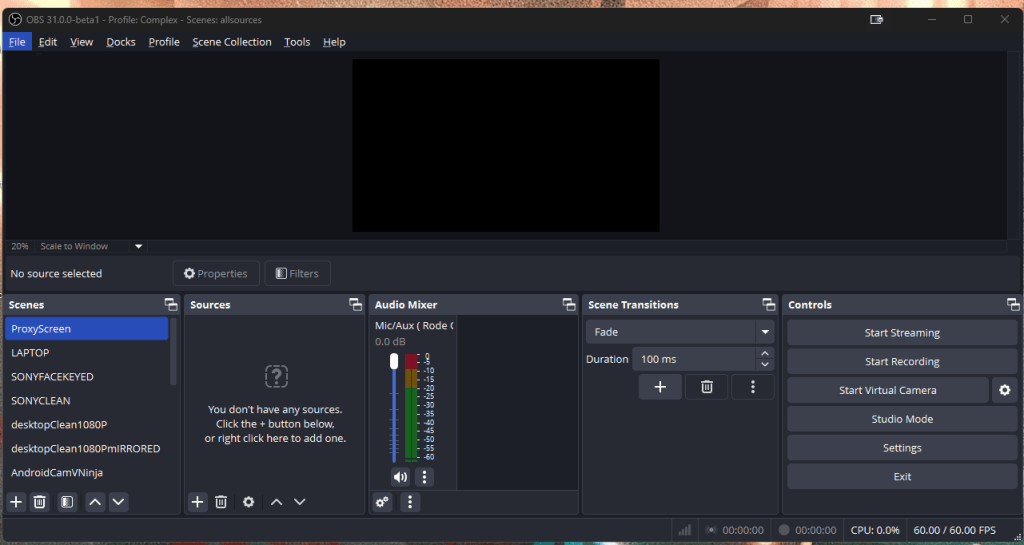Remove the selected scene with the trash icon
1024x545 pixels.
(x=40, y=502)
